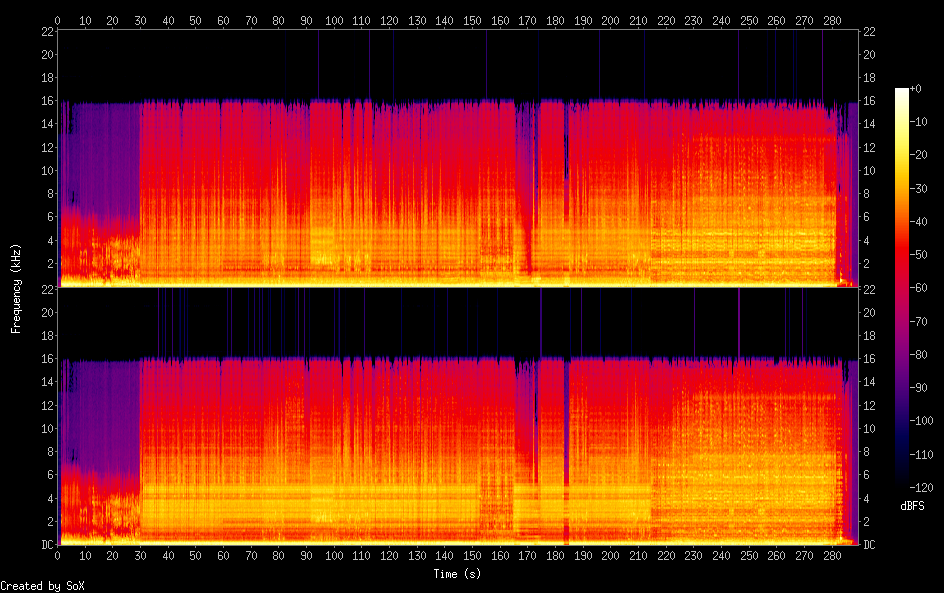
Task: Click the '50' tick on the bottom time axis
Action: (196, 556)
